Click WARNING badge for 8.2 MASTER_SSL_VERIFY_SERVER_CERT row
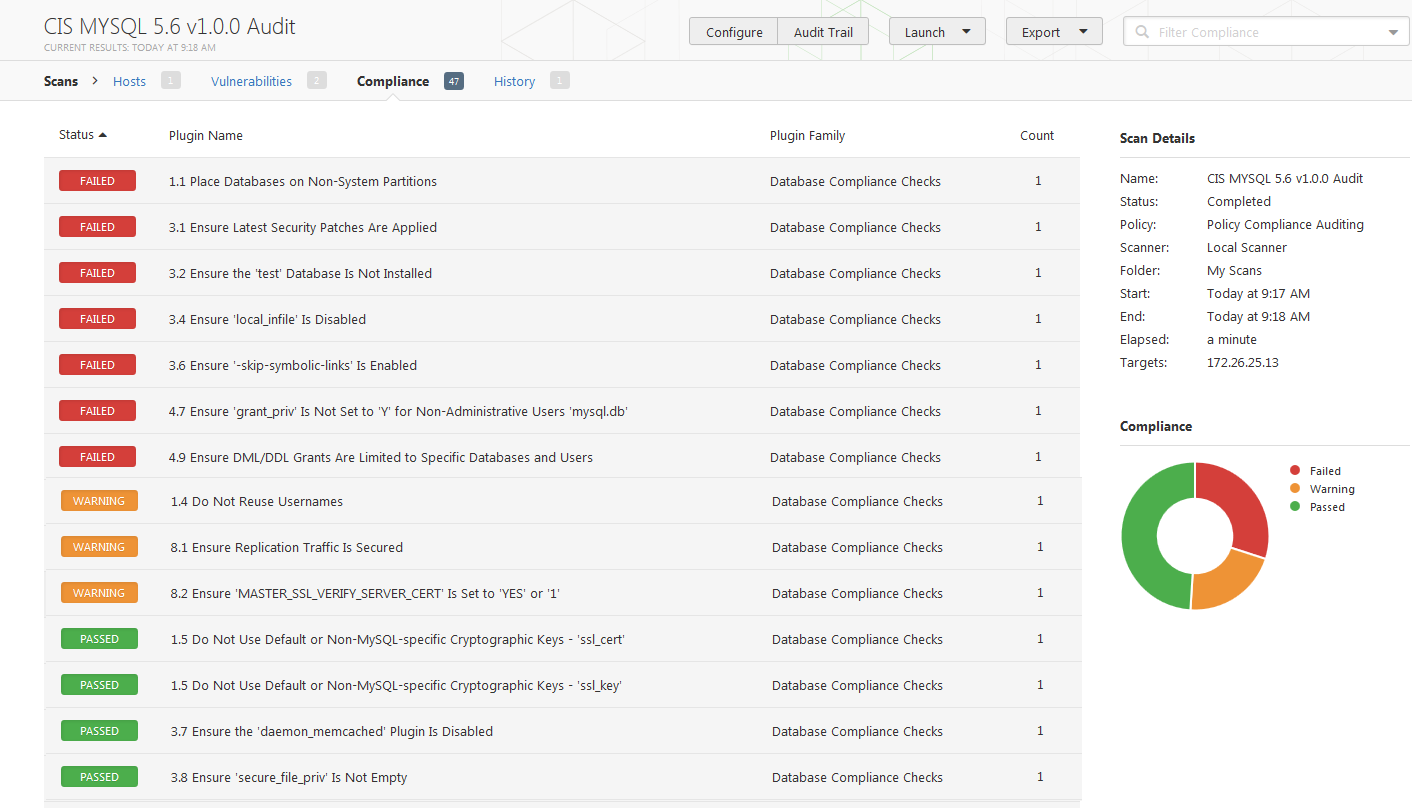This screenshot has height=808, width=1416. pyautogui.click(x=99, y=593)
